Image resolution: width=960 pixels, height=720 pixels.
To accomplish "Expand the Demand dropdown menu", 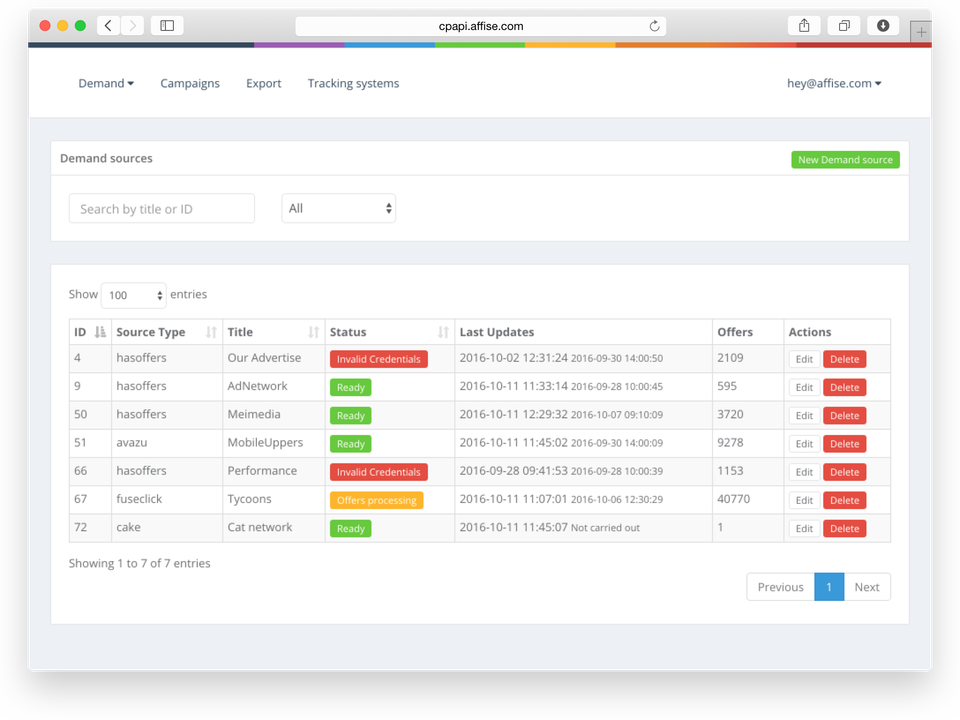I will coord(106,84).
